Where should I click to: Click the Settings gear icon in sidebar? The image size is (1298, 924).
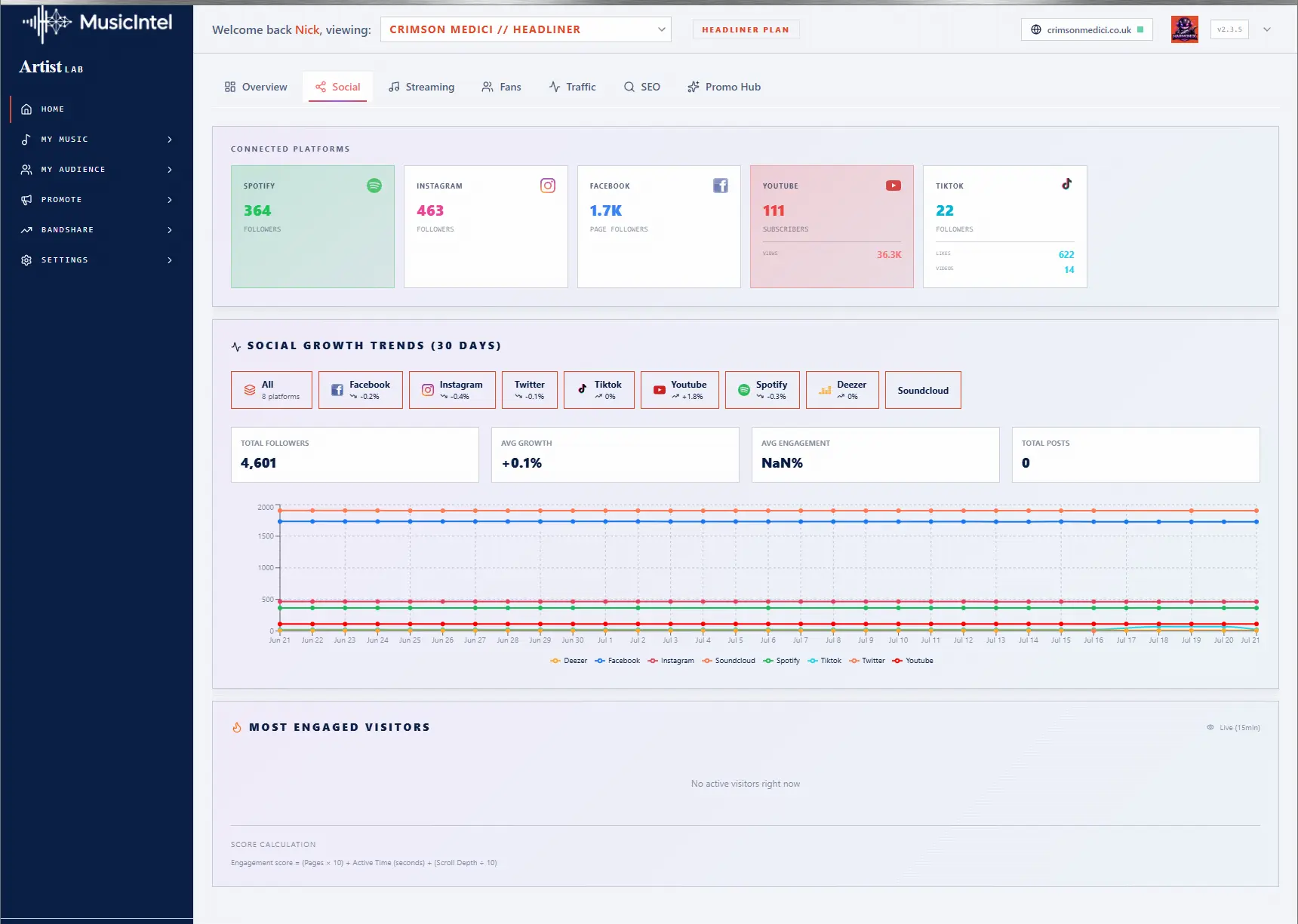tap(26, 260)
